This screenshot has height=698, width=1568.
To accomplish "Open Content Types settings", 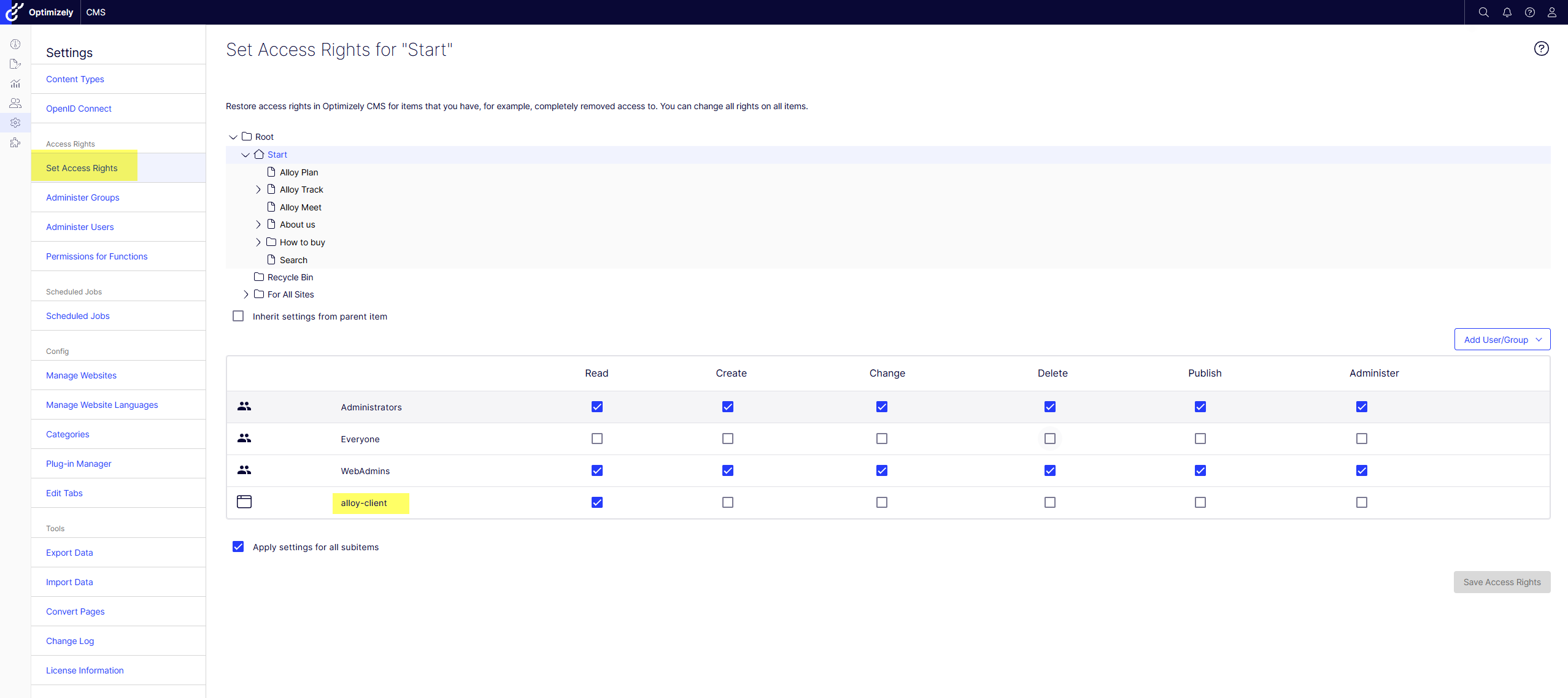I will (75, 79).
